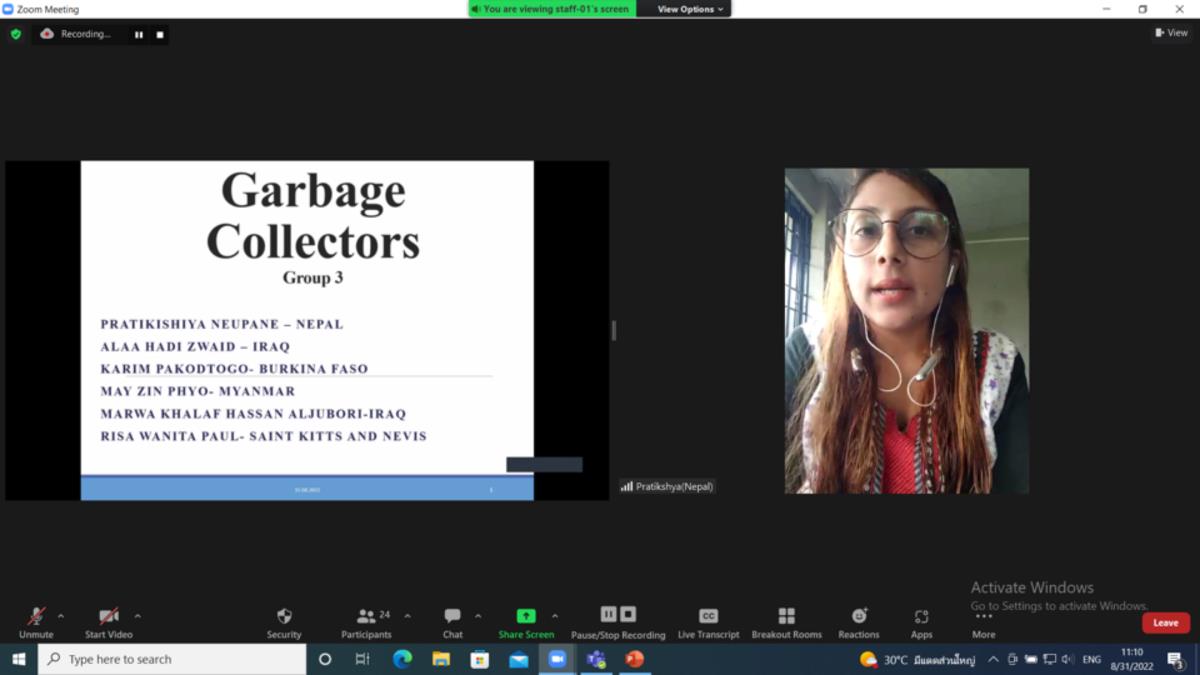This screenshot has width=1200, height=675.
Task: Open the More options menu
Action: [984, 624]
